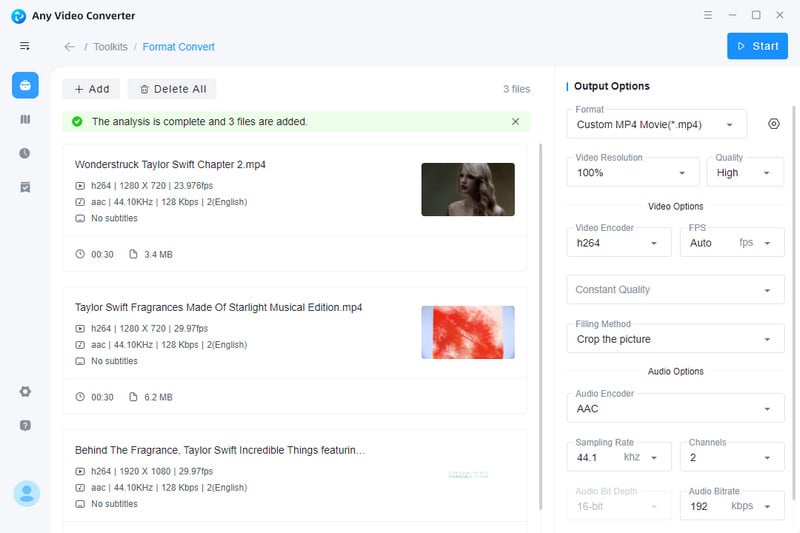Click the video stream icon for Behind The Fragrance file
The width and height of the screenshot is (800, 533).
(80, 471)
